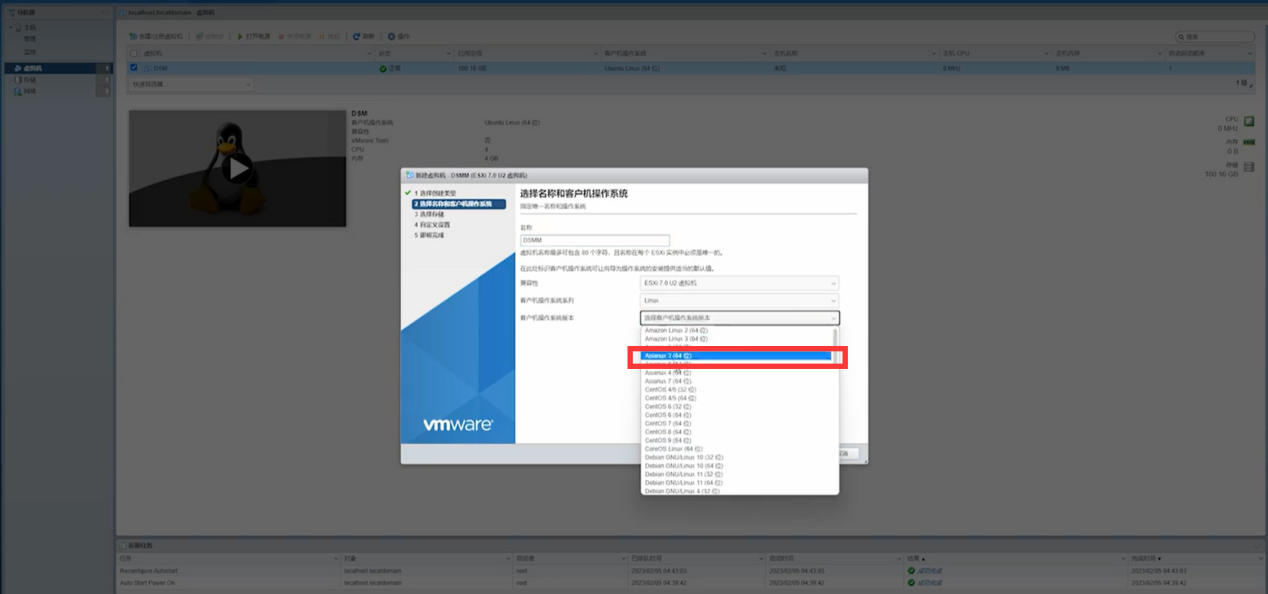Click the 创建/注册虚拟机 toolbar icon
1268x594 pixels.
[x=133, y=36]
